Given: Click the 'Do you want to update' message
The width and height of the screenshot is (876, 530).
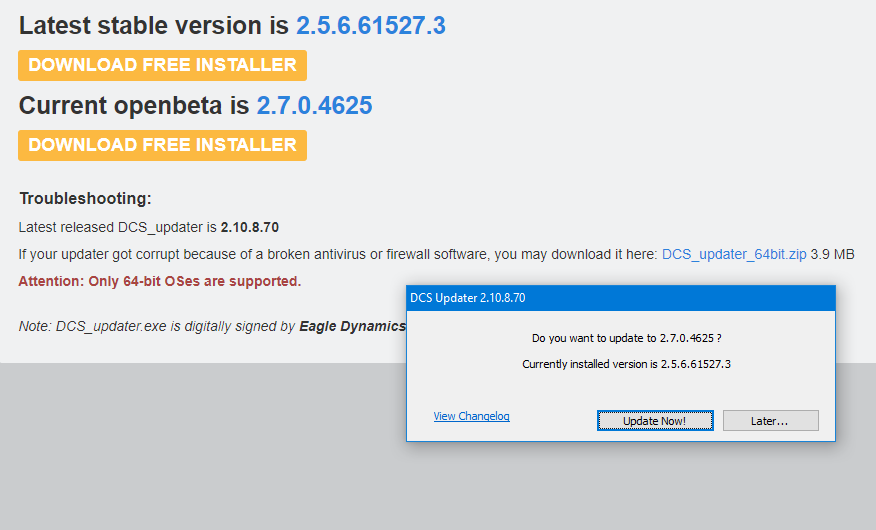Looking at the screenshot, I should (626, 339).
